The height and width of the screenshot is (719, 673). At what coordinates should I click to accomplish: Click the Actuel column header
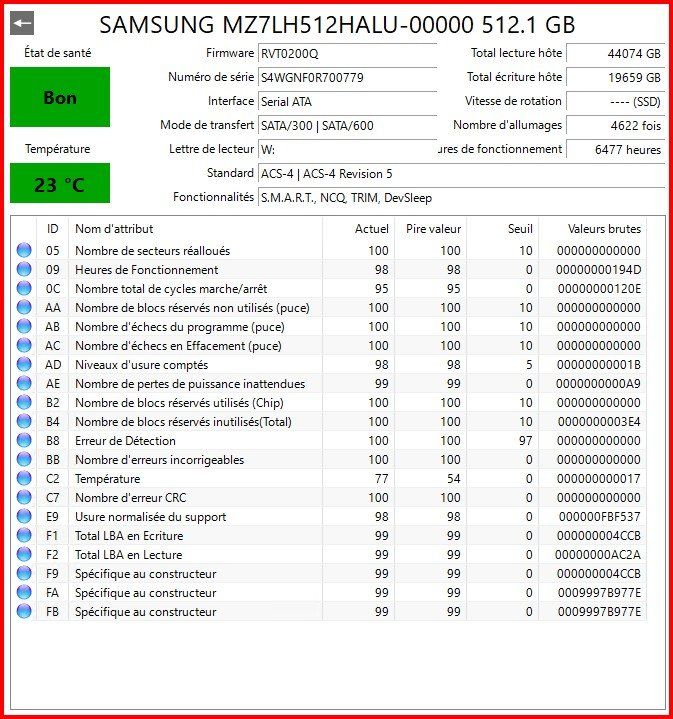pos(359,228)
